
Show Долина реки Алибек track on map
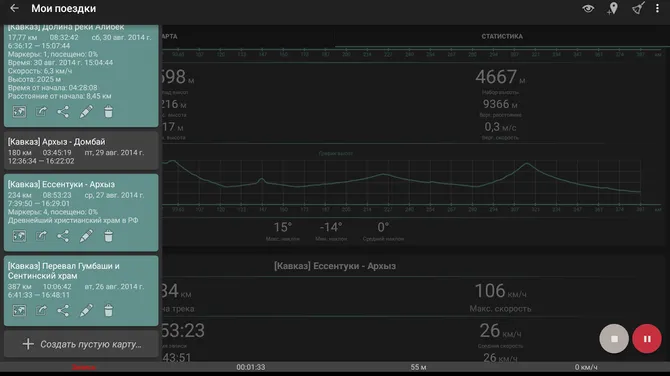coord(19,112)
